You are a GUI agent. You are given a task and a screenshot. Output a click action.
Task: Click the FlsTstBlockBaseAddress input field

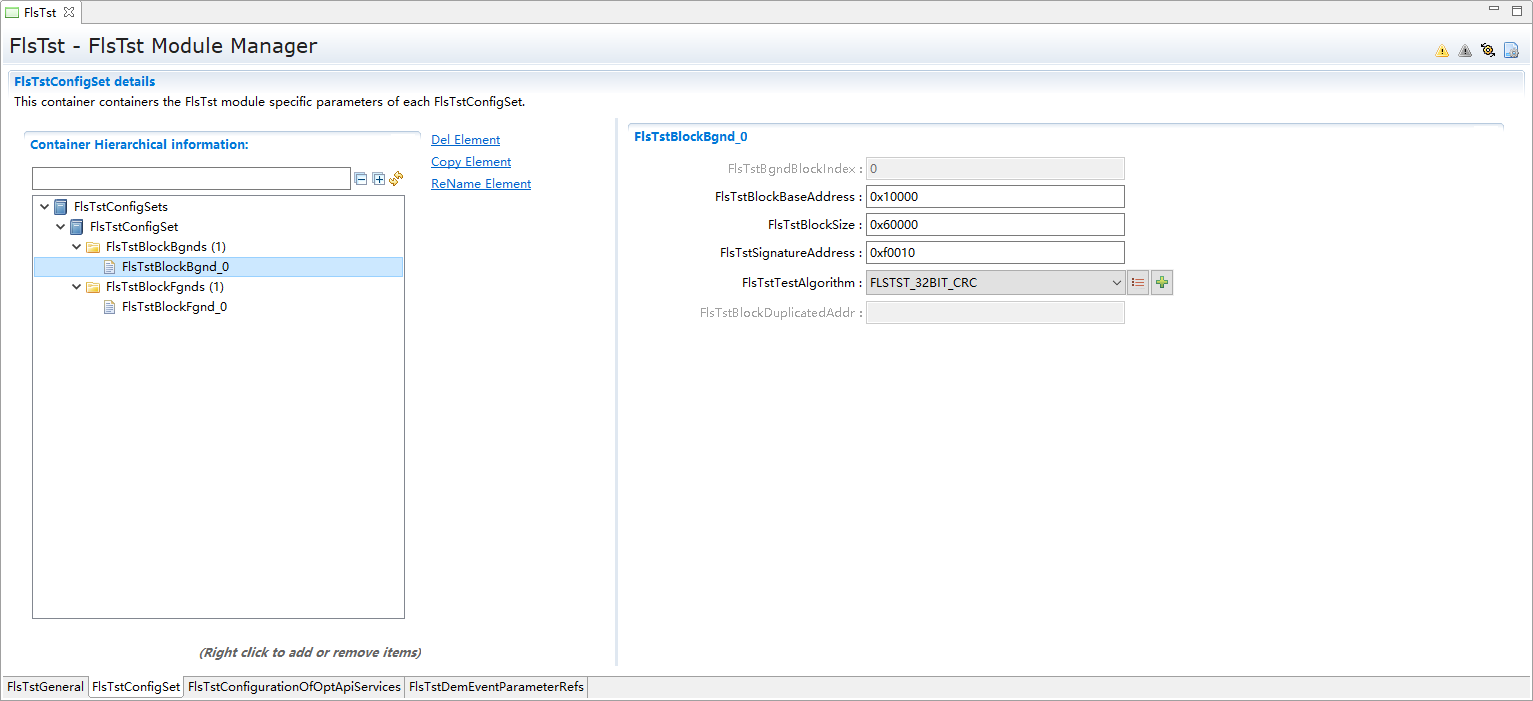coord(995,197)
